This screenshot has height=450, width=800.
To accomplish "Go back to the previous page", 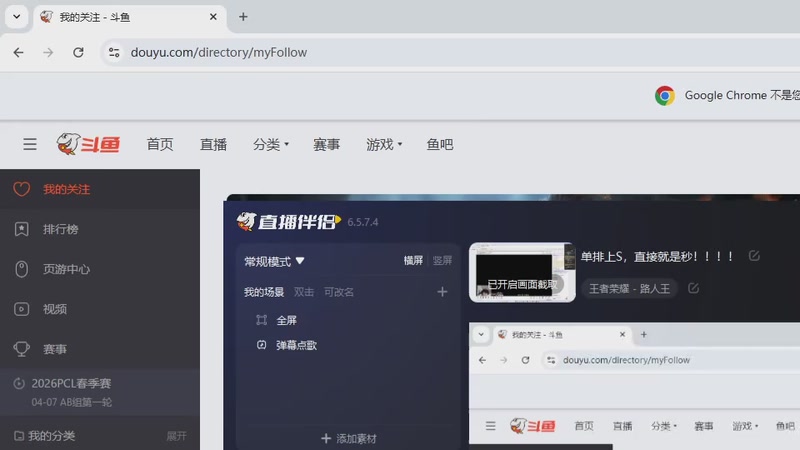I will [18, 53].
